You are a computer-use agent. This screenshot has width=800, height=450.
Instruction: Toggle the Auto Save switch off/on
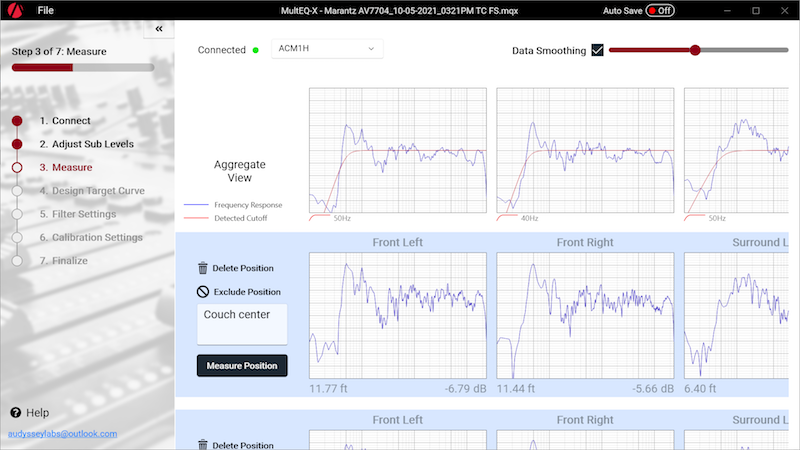[660, 10]
